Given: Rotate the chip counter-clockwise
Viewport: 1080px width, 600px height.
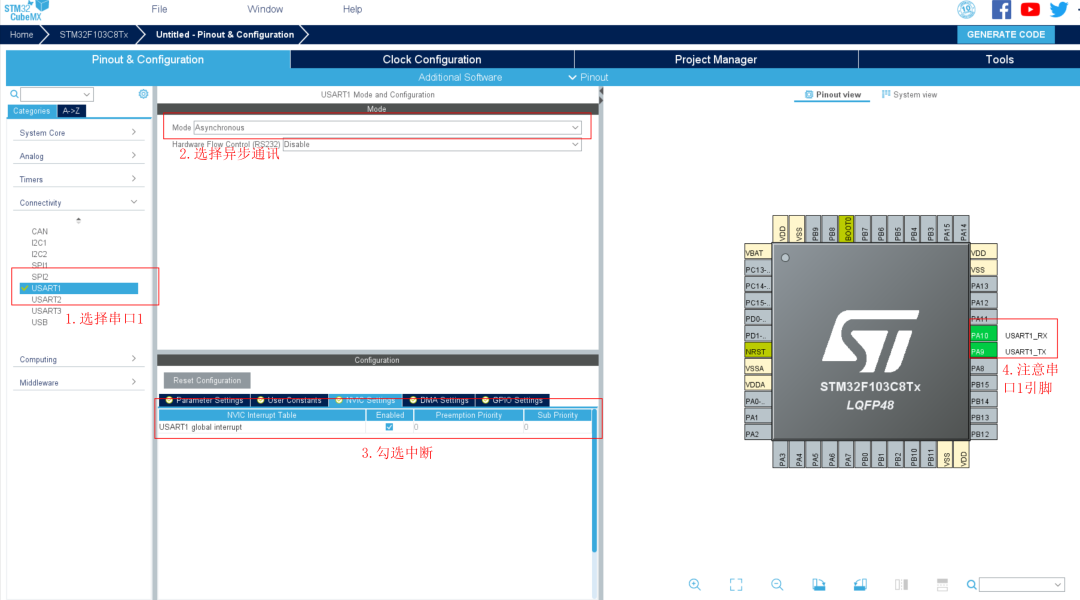Looking at the screenshot, I should 860,584.
